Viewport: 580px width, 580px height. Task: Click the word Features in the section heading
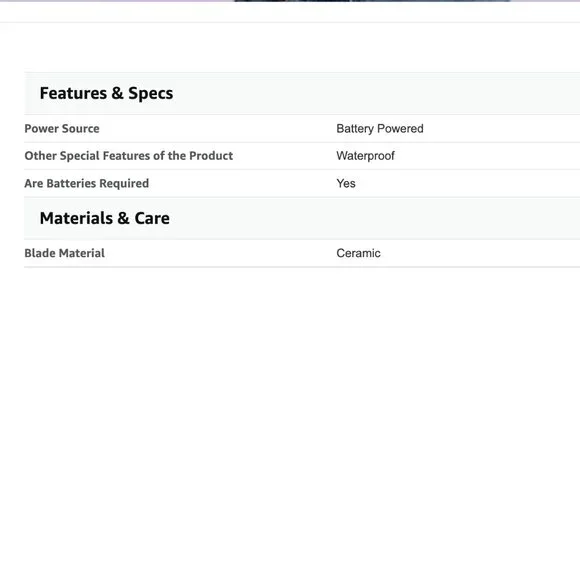click(73, 93)
